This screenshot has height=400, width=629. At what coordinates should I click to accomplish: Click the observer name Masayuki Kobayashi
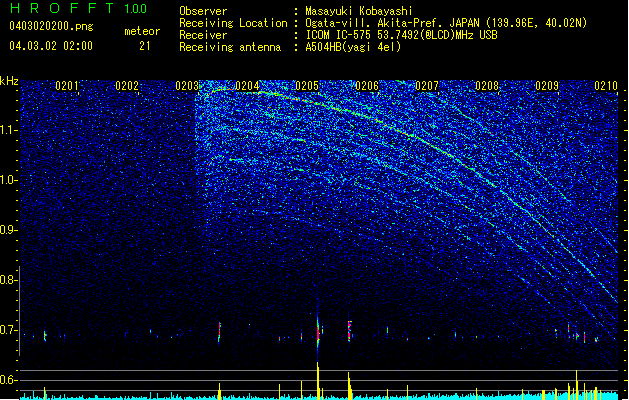coord(359,11)
